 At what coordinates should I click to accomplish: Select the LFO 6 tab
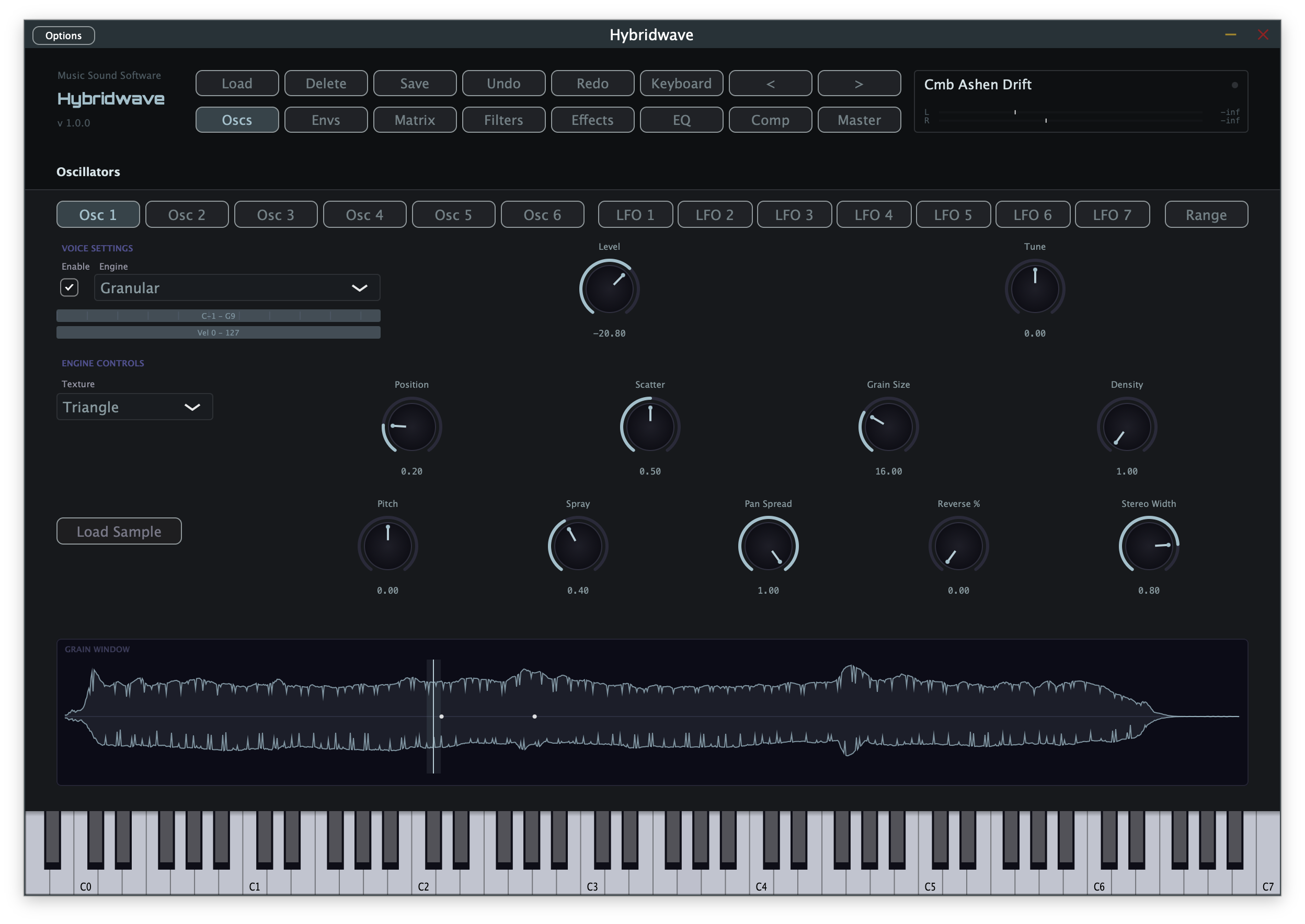point(1032,214)
